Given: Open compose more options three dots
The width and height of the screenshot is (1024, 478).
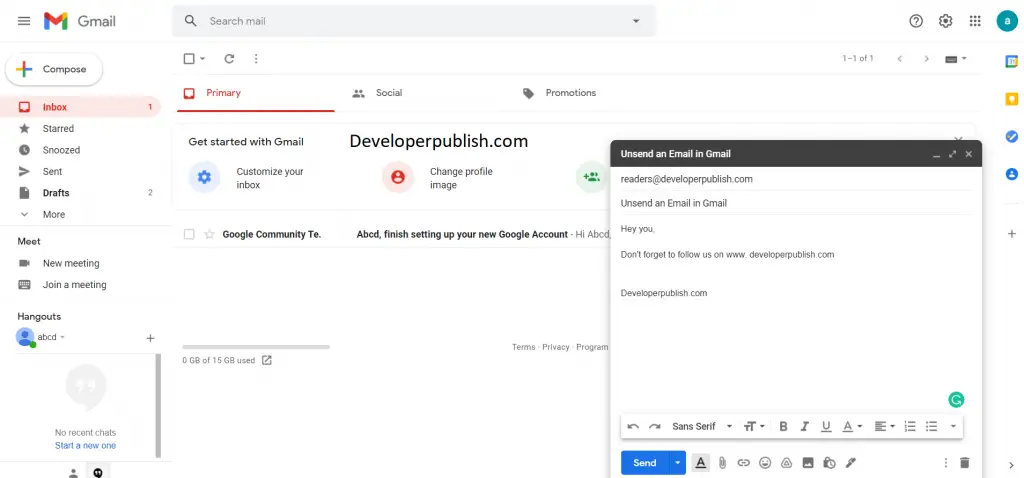Looking at the screenshot, I should pyautogui.click(x=946, y=463).
